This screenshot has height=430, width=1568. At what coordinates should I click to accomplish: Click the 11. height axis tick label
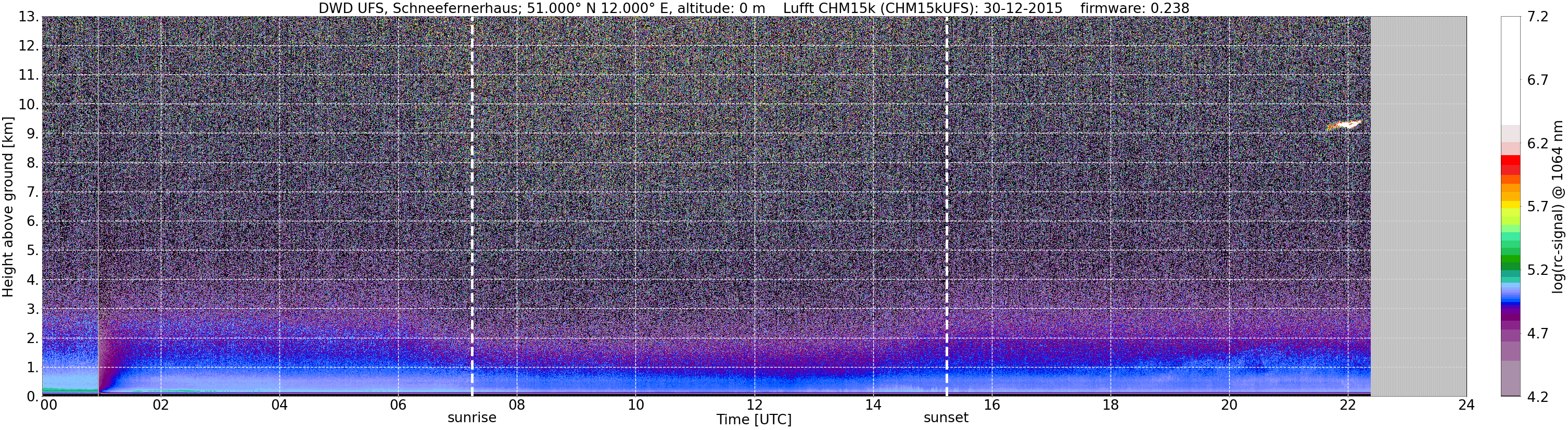click(x=29, y=75)
